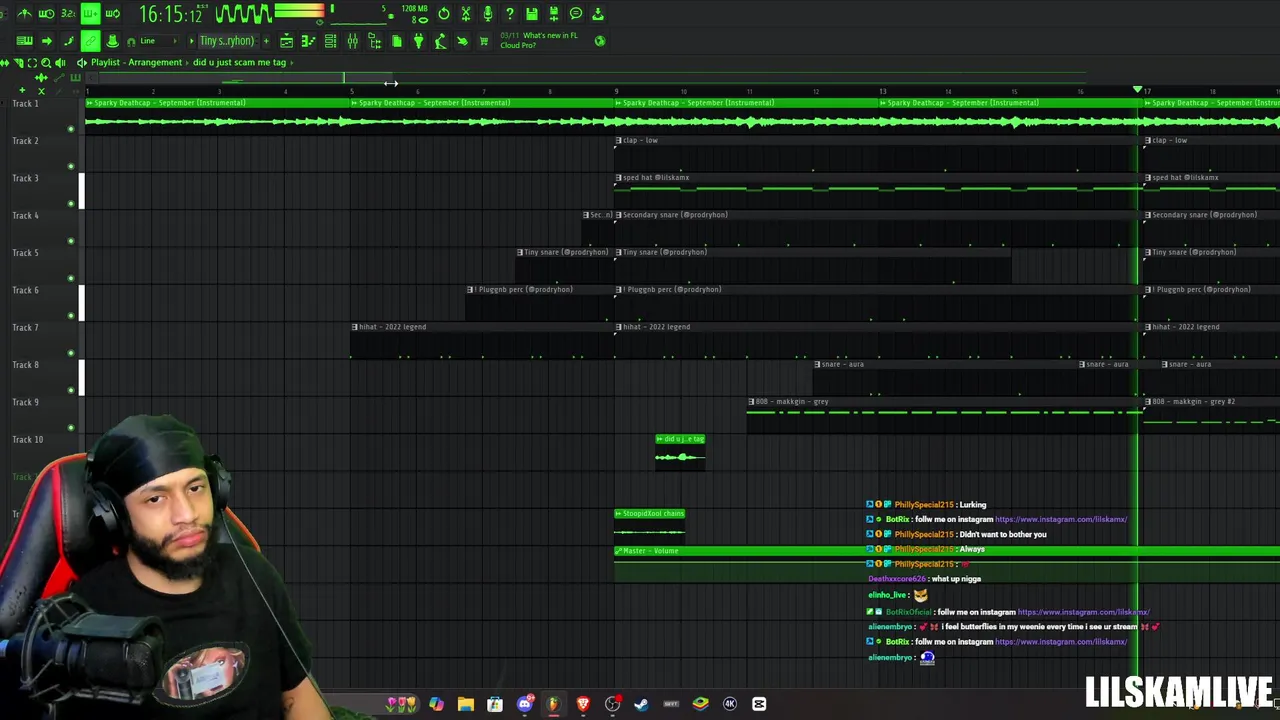Open the first clap - low clip menu
Viewport: 1280px width, 720px height.
(619, 141)
